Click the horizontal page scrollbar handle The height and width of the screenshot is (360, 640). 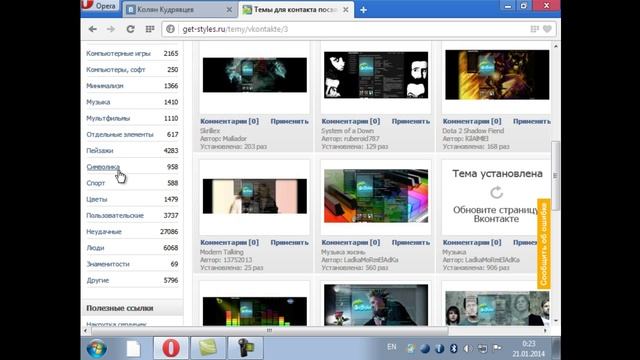pyautogui.click(x=269, y=330)
